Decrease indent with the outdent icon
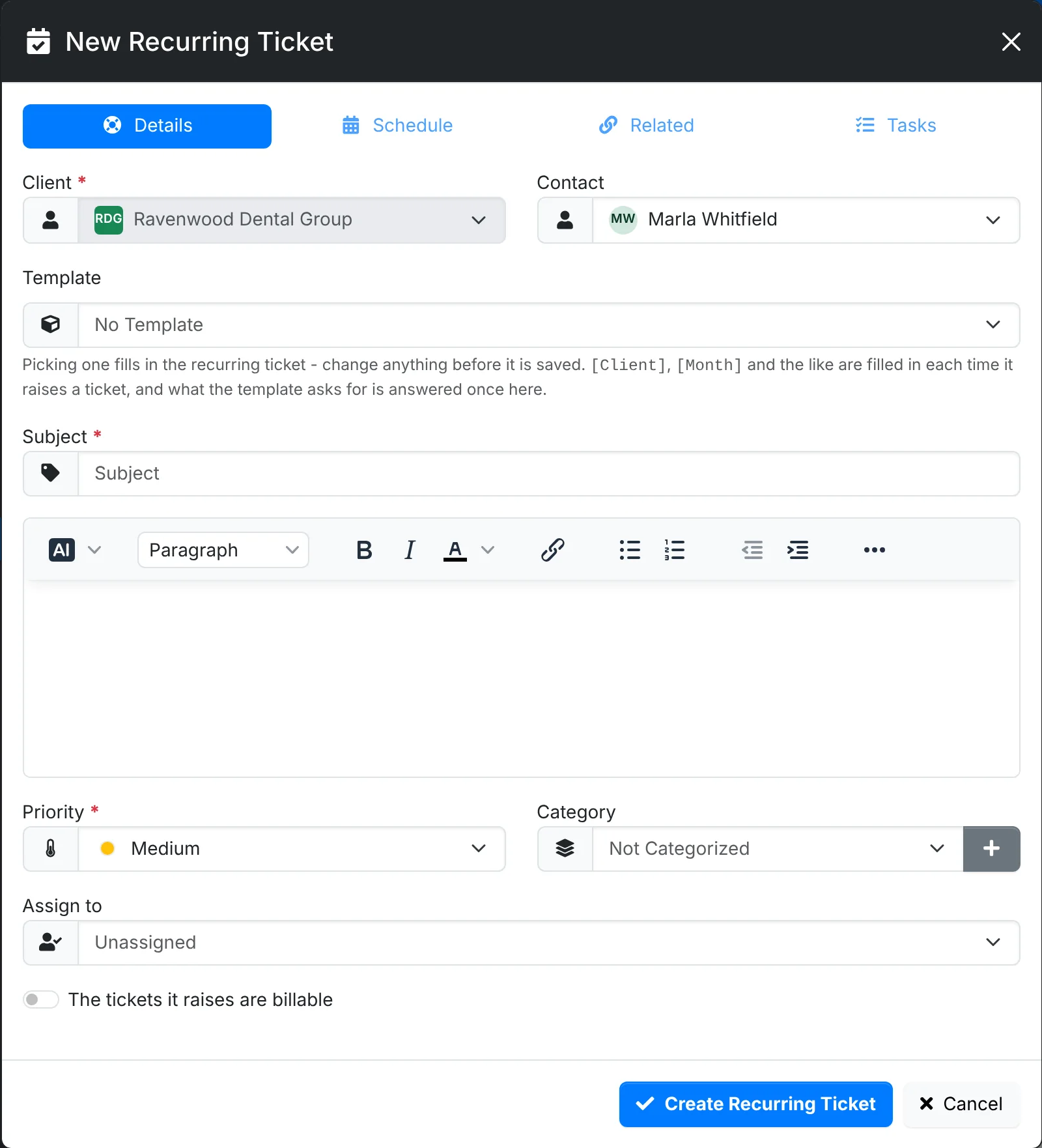1042x1148 pixels. pos(752,550)
